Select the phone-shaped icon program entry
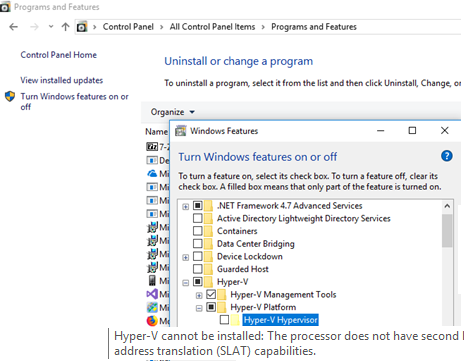Image resolution: width=464 pixels, height=361 pixels. tap(152, 280)
